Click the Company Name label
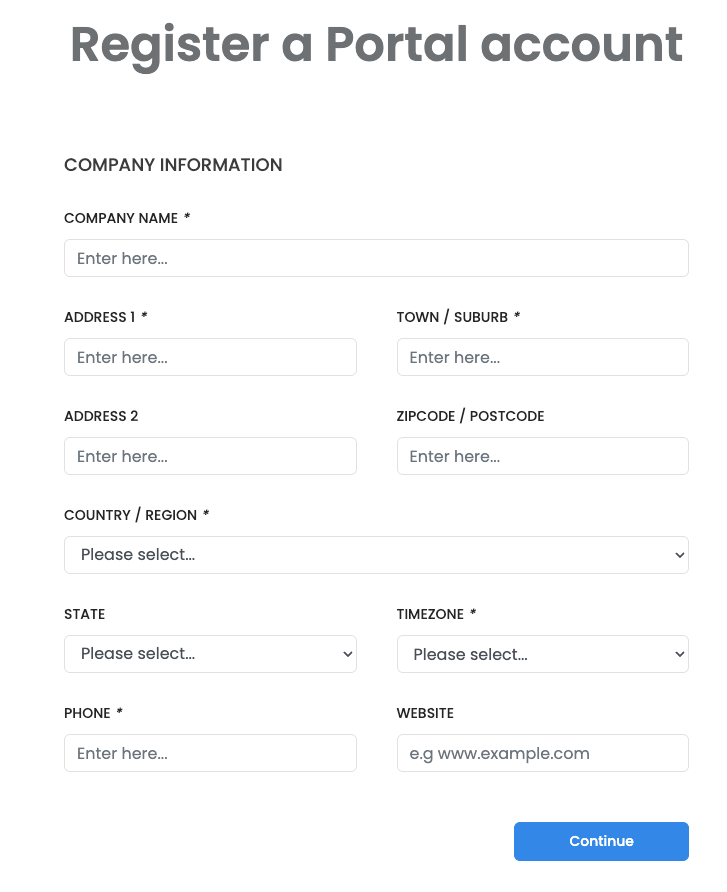The image size is (727, 892). [121, 218]
